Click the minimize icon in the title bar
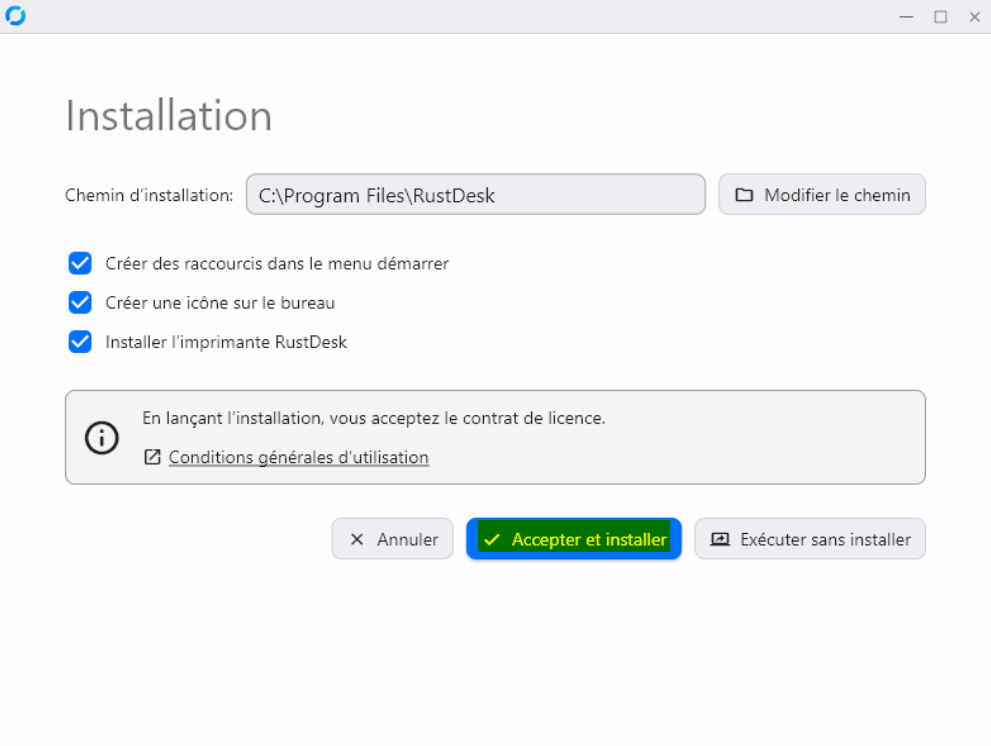Image resolution: width=991 pixels, height=746 pixels. (906, 17)
